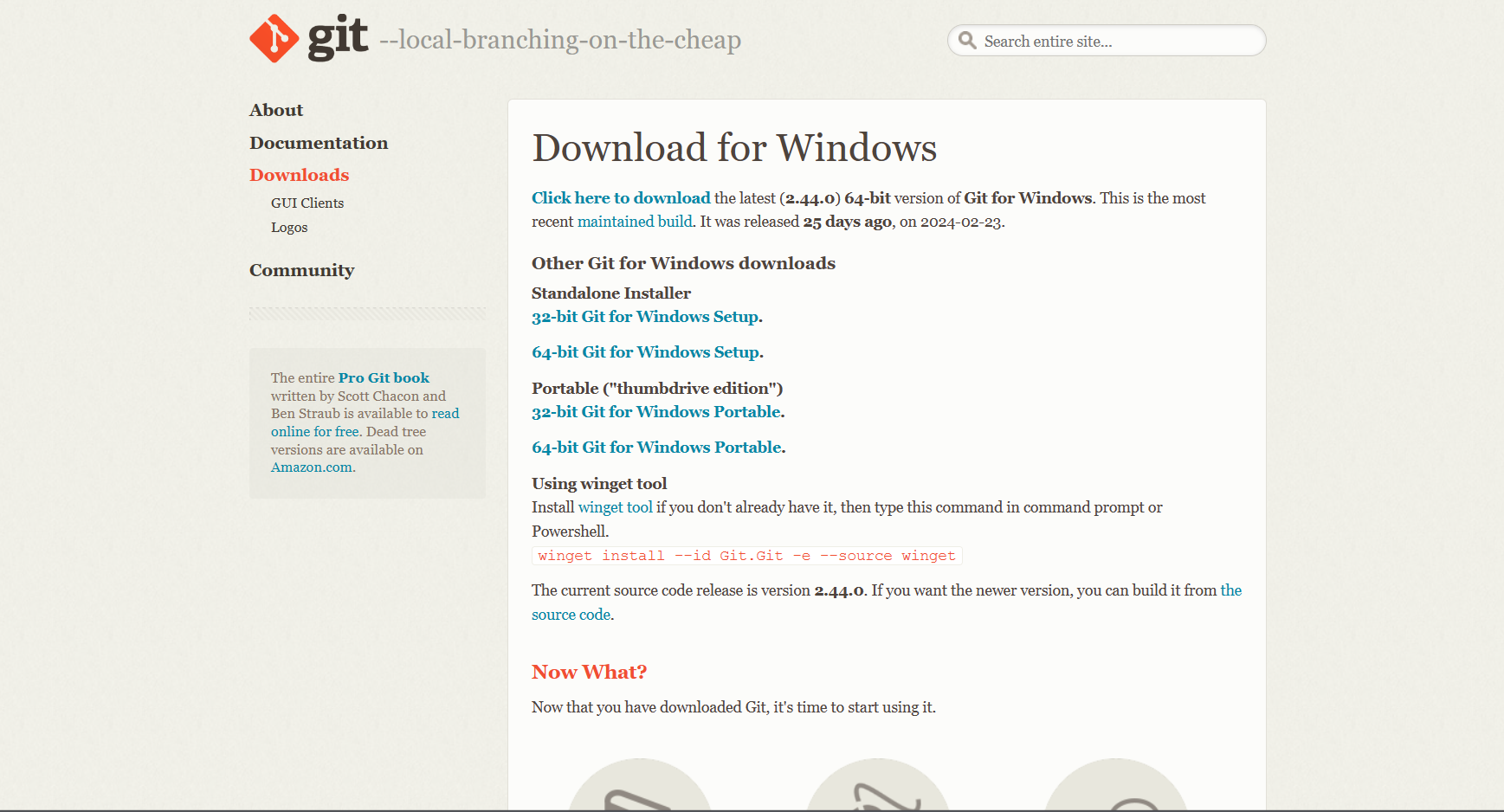Click the 'Standalone Installer' label
The width and height of the screenshot is (1504, 812).
click(x=611, y=293)
